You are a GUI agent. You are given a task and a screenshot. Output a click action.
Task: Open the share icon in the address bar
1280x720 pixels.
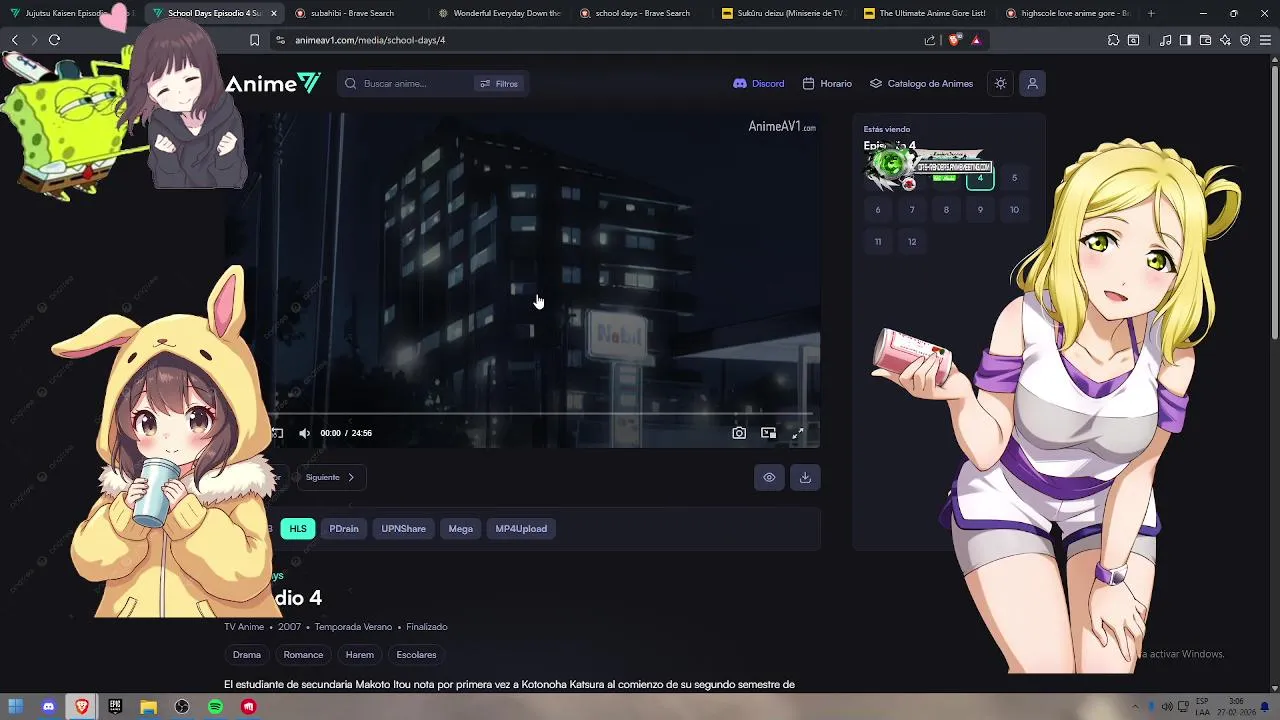pos(930,40)
